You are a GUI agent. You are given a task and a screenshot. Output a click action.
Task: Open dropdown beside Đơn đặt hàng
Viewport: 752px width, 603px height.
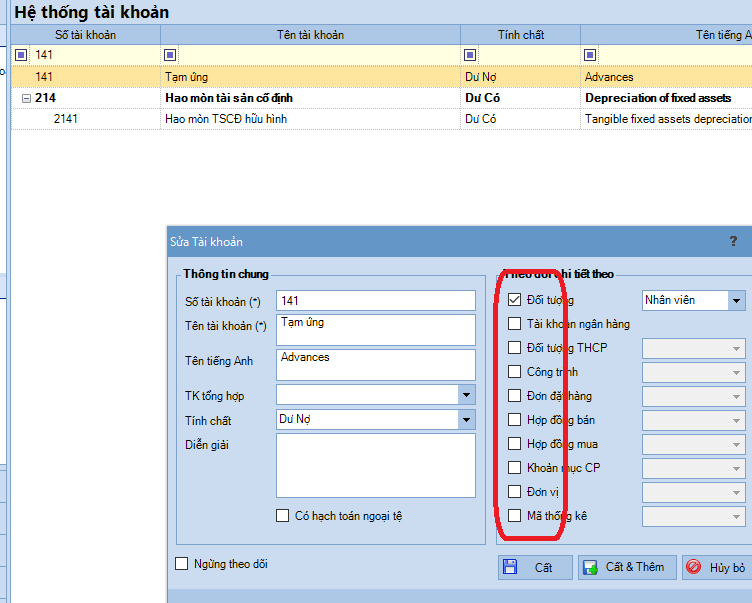tap(736, 397)
